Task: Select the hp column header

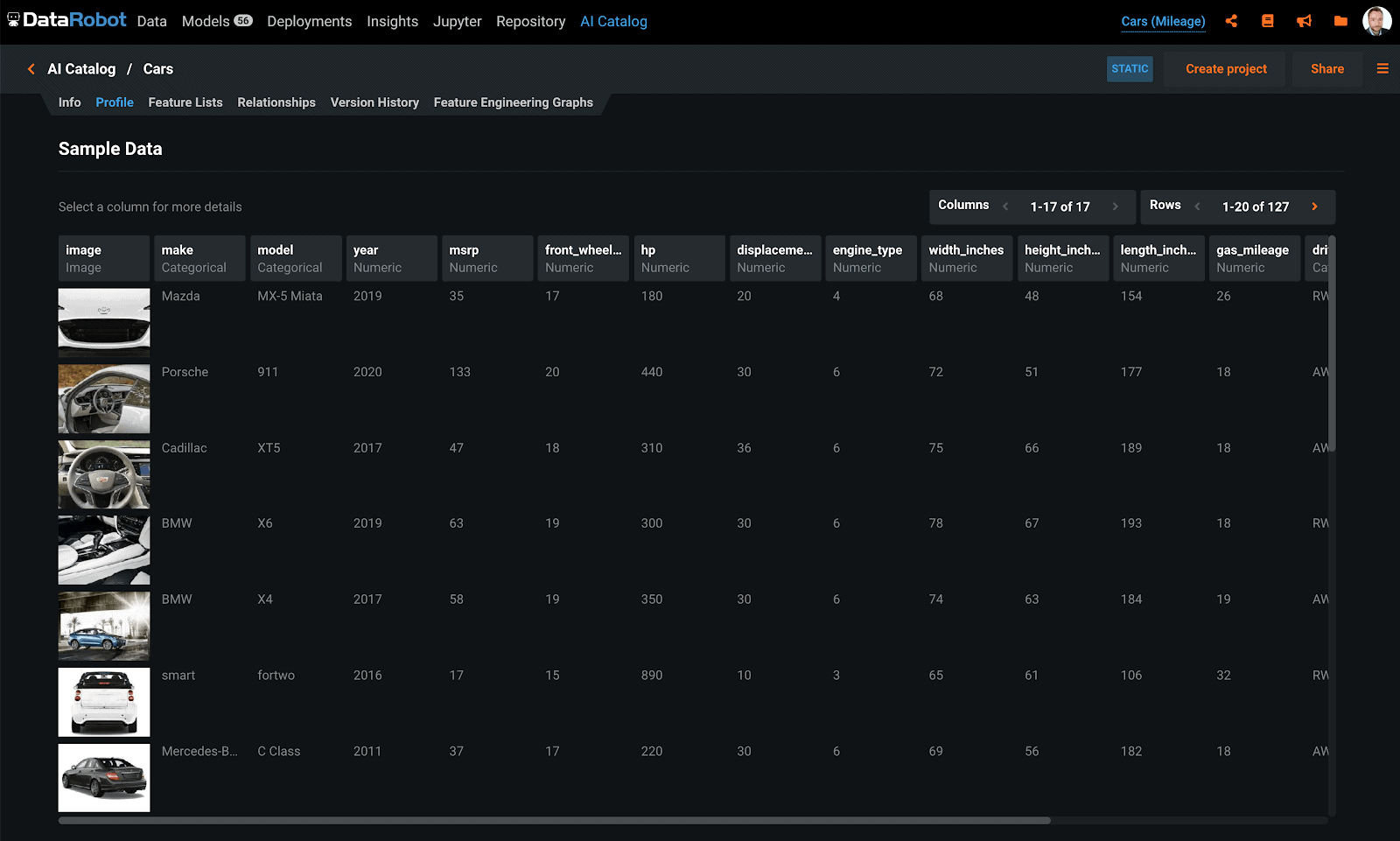Action: point(680,258)
